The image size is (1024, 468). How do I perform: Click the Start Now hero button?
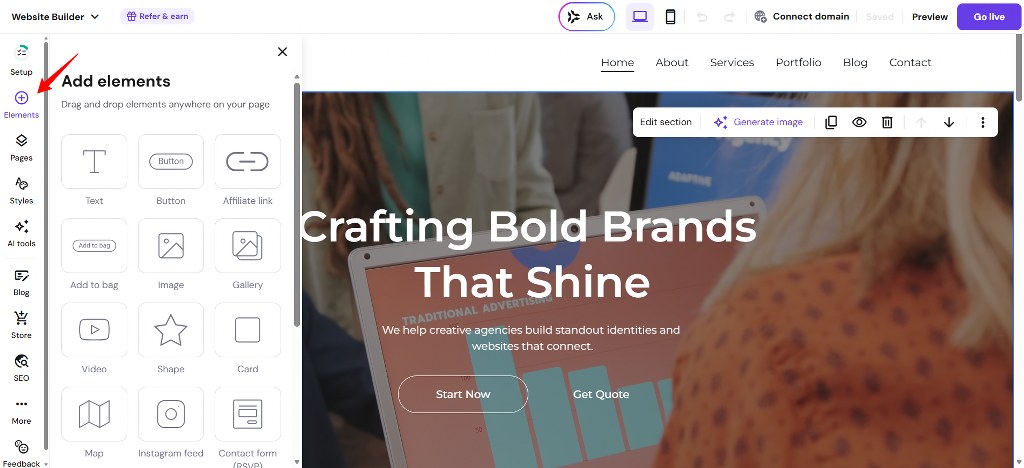pos(463,394)
